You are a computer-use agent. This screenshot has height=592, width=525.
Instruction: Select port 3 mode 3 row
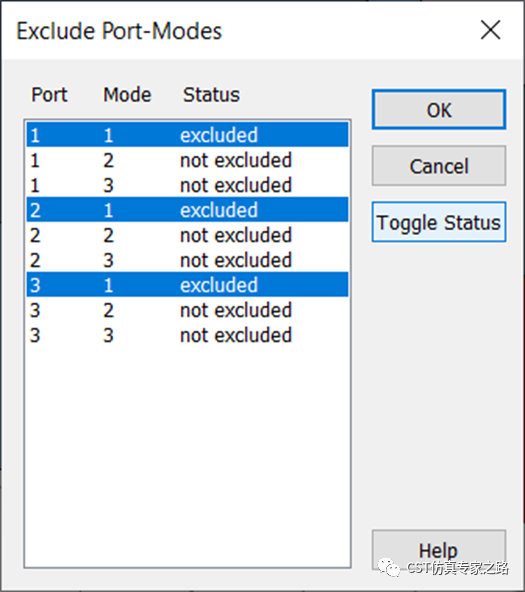pos(187,335)
